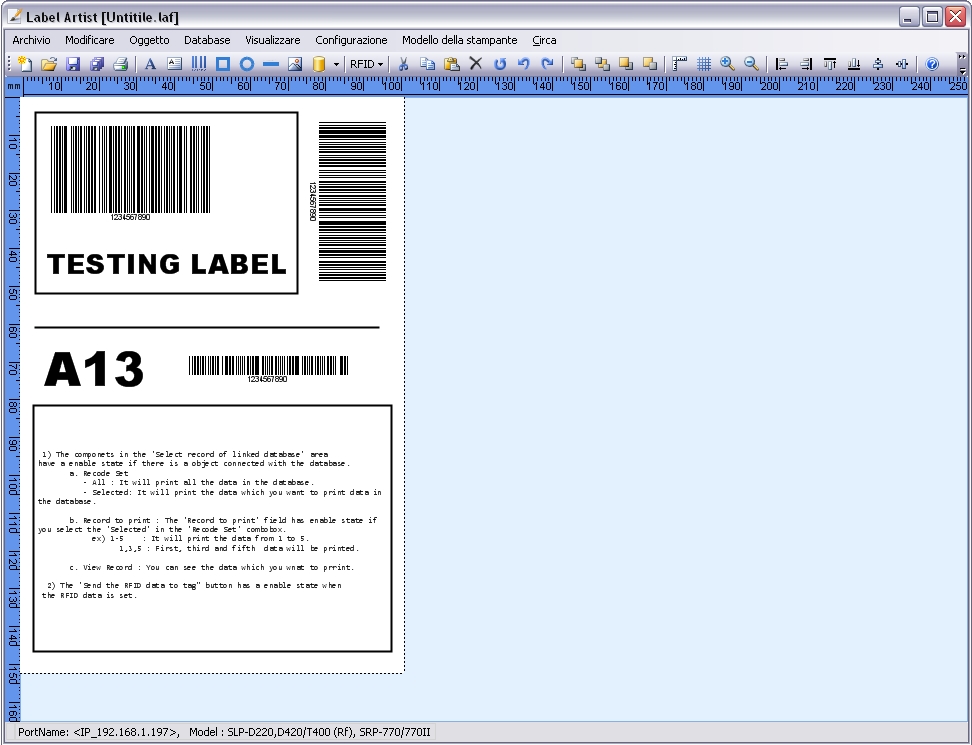The height and width of the screenshot is (745, 972).
Task: Select the text tool (A icon)
Action: click(151, 64)
